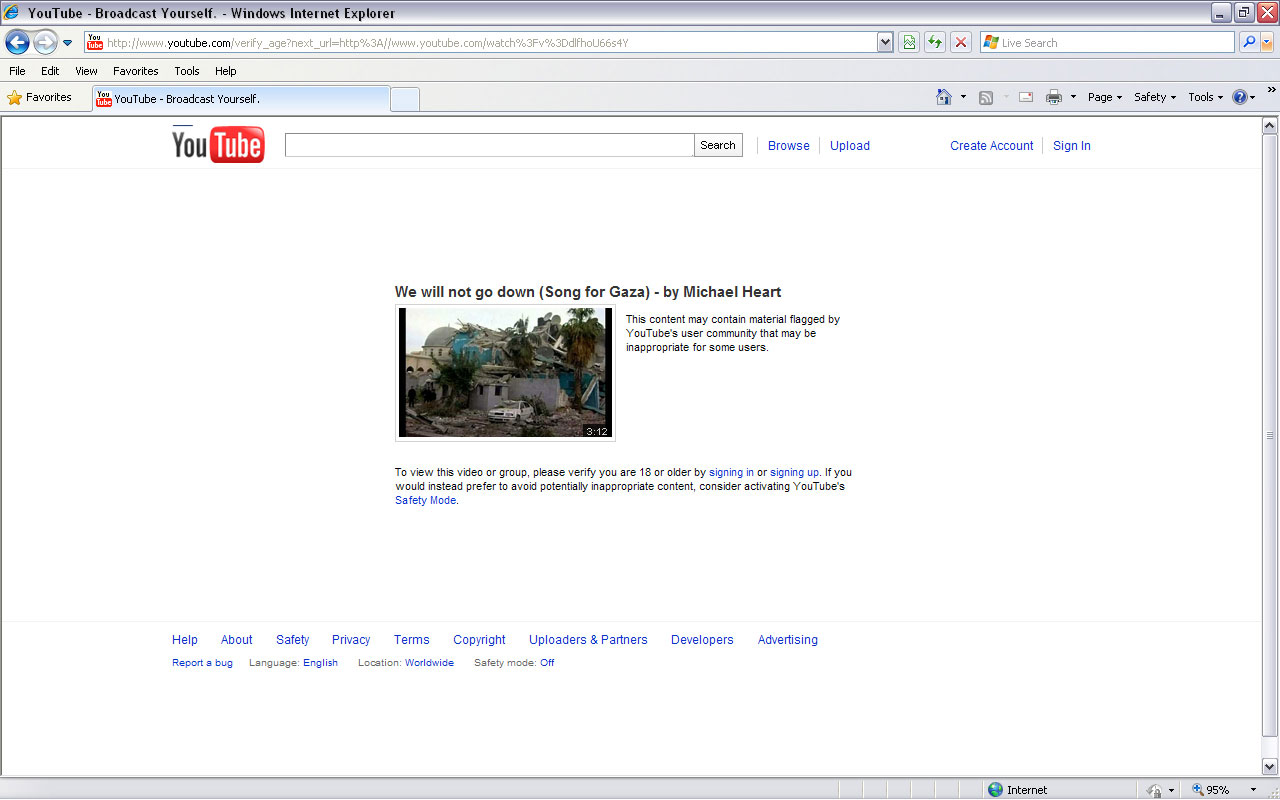The height and width of the screenshot is (800, 1280).
Task: Click the Internet security zone indicator
Action: (1018, 790)
